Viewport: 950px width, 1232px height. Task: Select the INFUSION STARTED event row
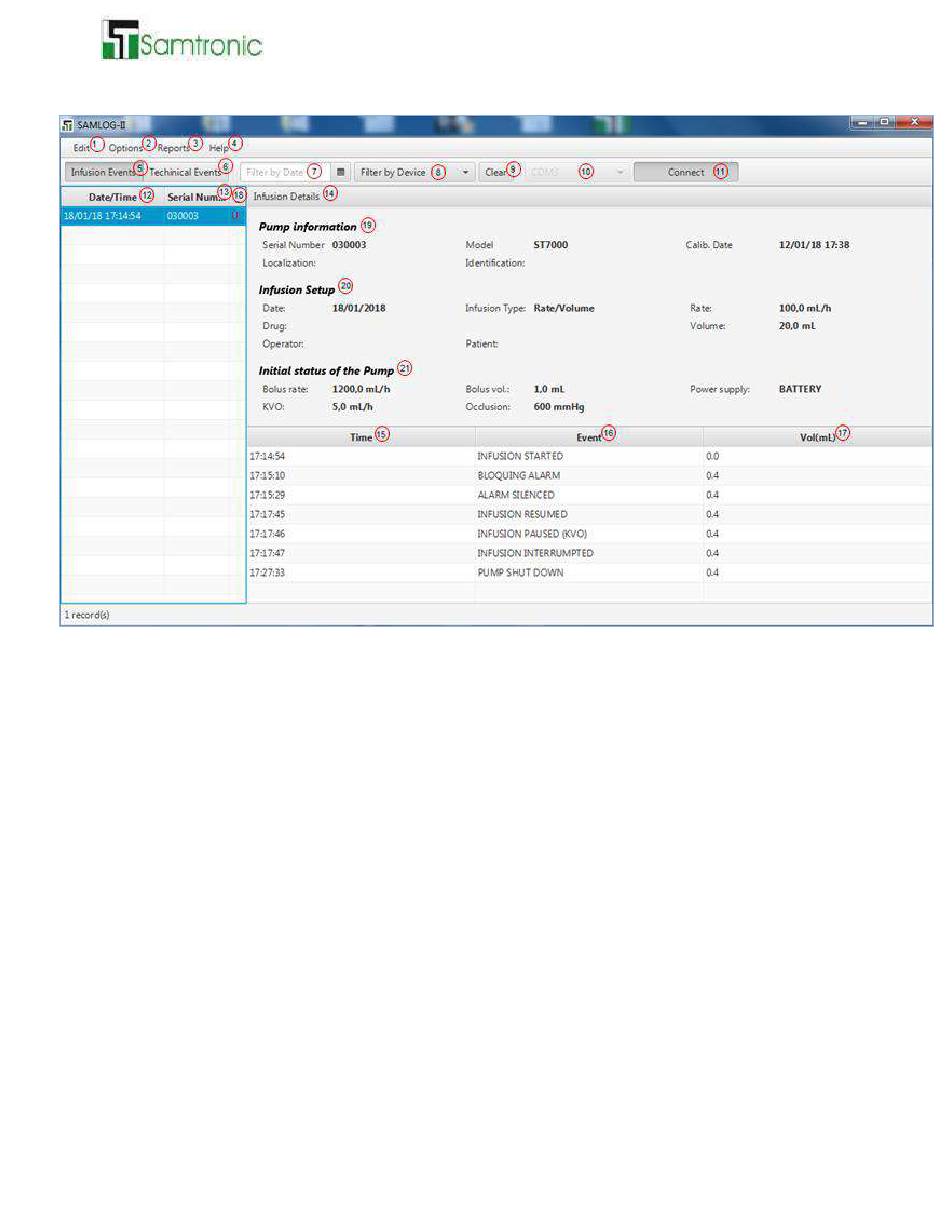pyautogui.click(x=590, y=456)
